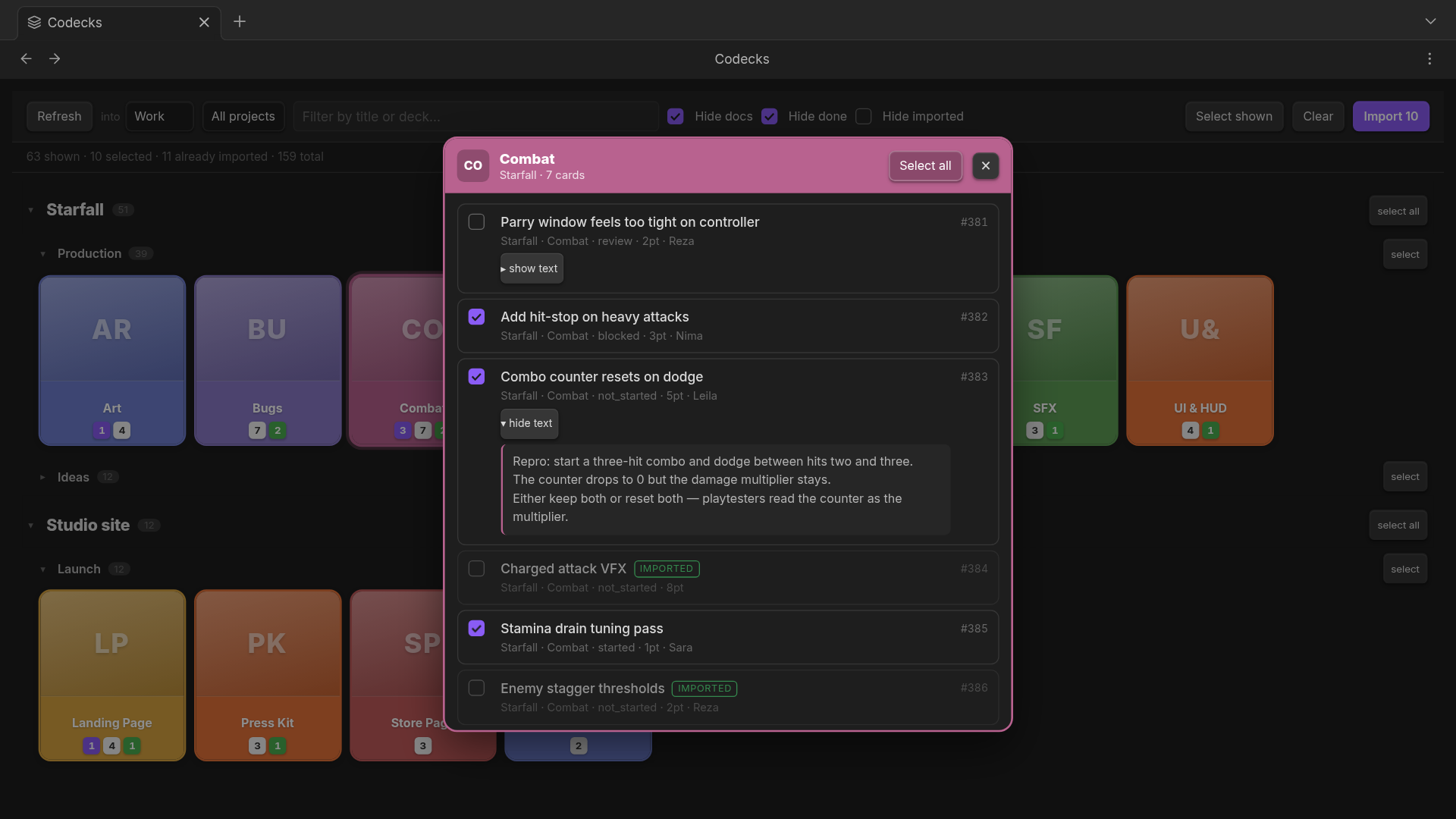Enable the Hide imported checkbox
This screenshot has width=1456, height=819.
[x=863, y=116]
